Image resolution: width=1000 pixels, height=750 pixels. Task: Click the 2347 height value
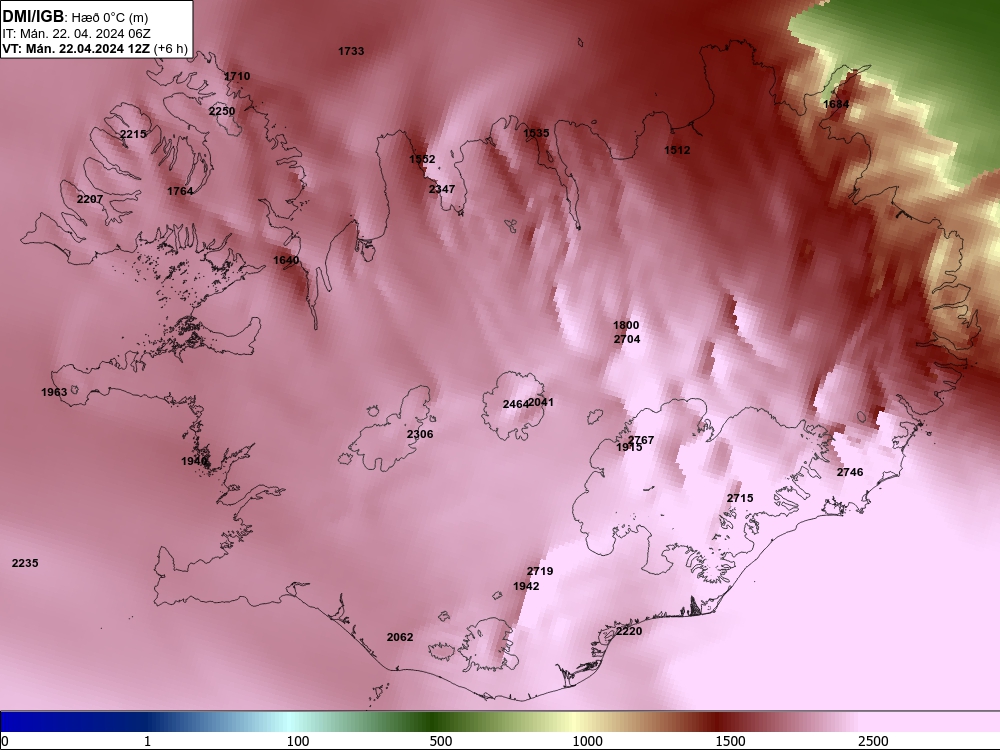point(442,189)
